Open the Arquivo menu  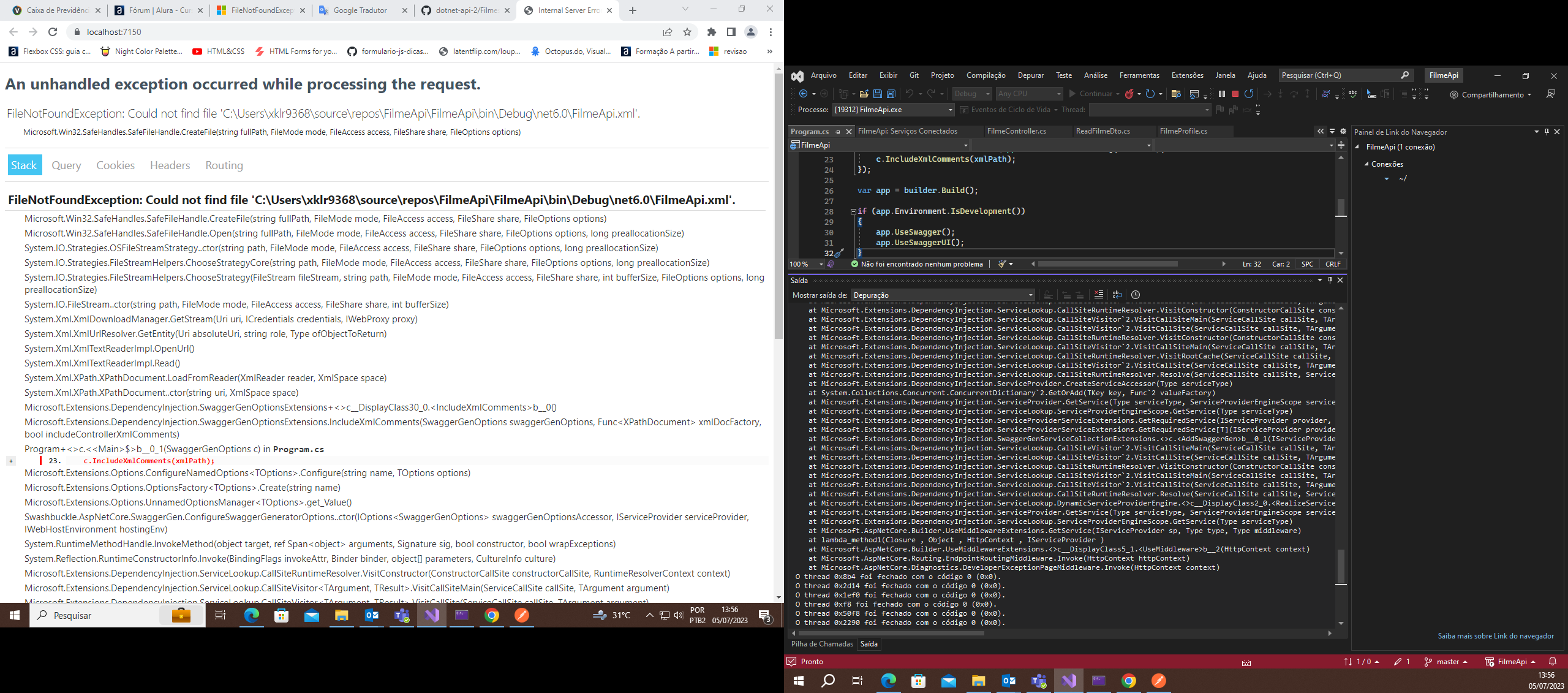[823, 75]
